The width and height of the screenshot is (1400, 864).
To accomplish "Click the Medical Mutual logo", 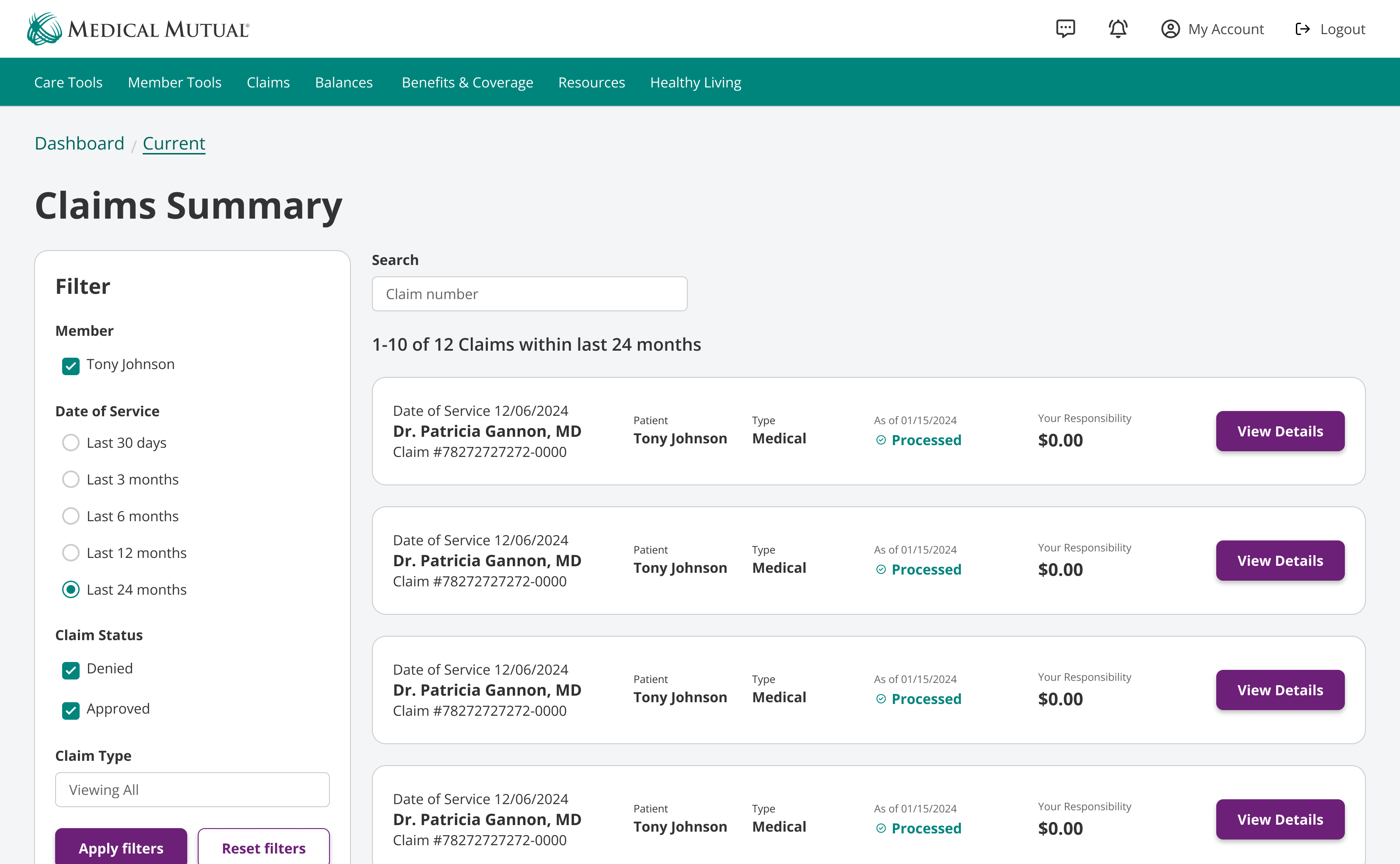I will tap(138, 28).
